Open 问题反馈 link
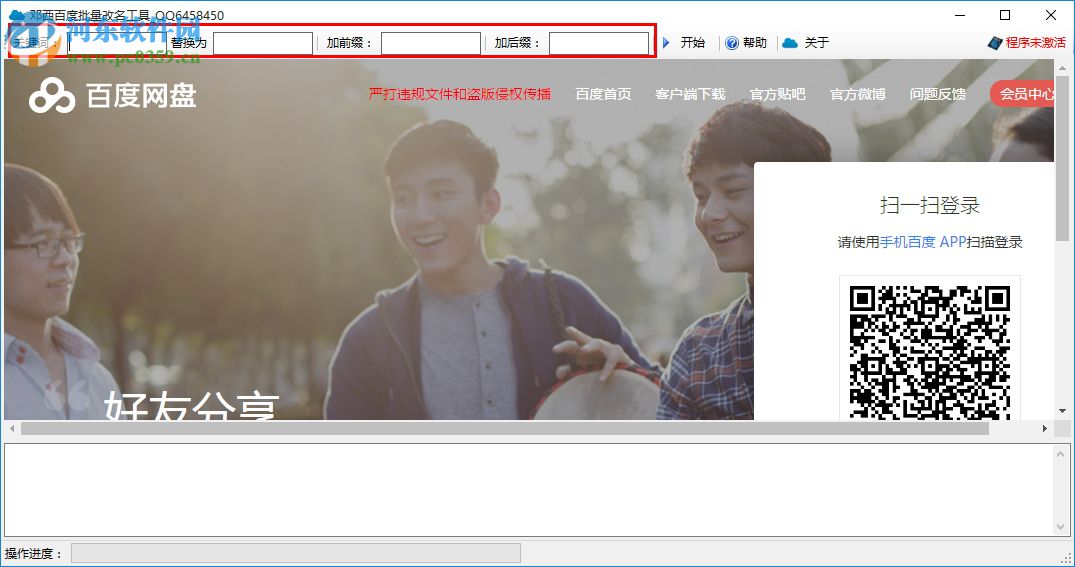Viewport: 1075px width, 567px height. click(938, 94)
